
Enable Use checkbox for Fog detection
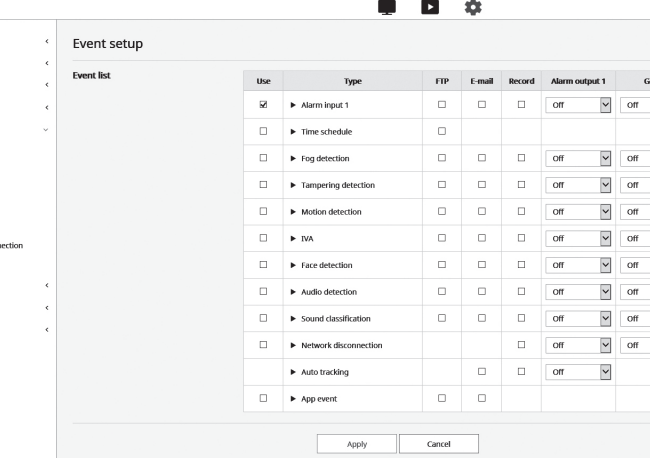263,158
